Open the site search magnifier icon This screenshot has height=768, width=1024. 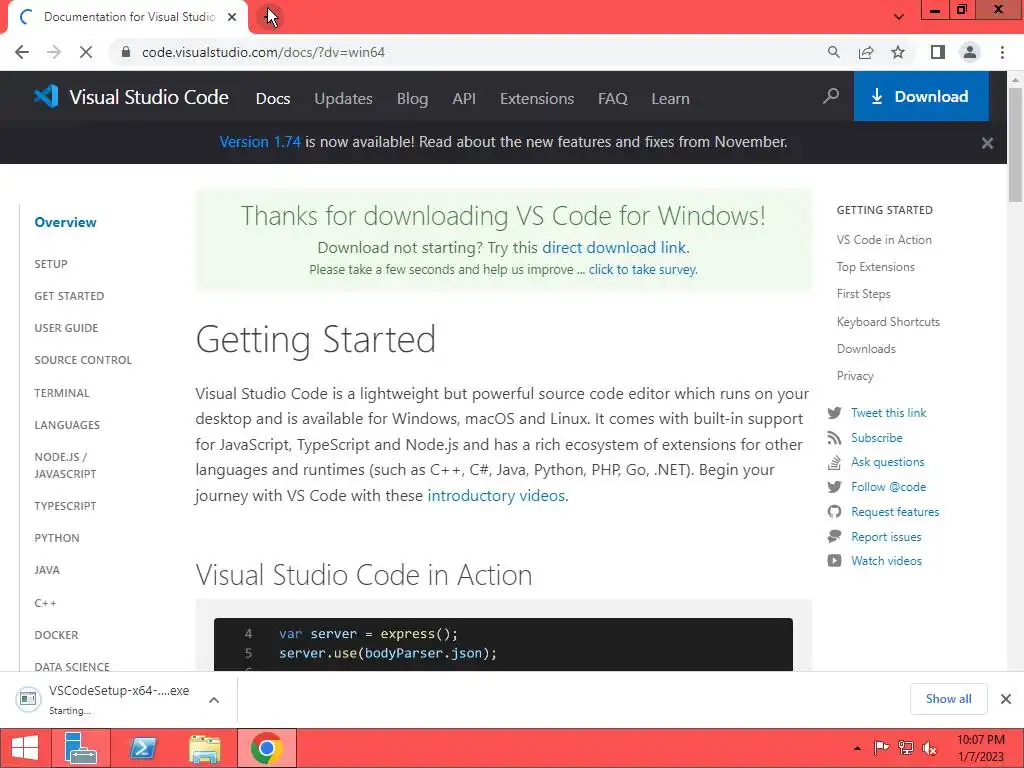click(831, 97)
